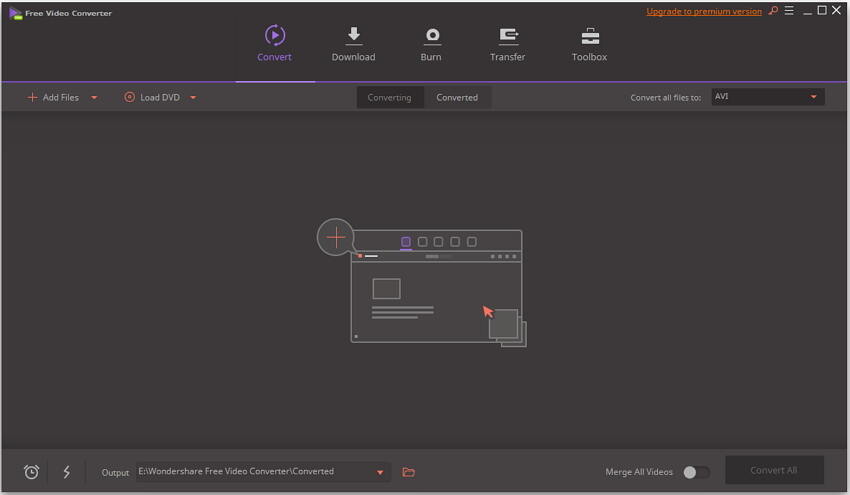Open the Convert section icon

pyautogui.click(x=275, y=35)
